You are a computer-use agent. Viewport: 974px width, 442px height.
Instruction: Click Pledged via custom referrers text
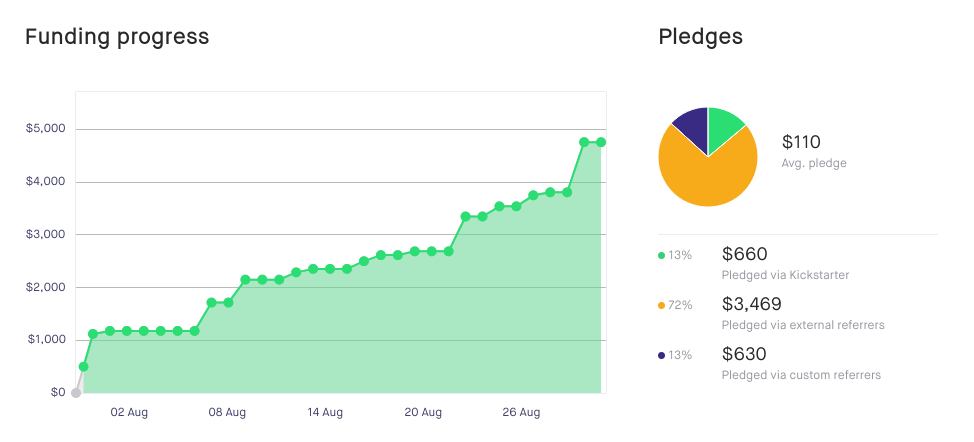tap(800, 375)
